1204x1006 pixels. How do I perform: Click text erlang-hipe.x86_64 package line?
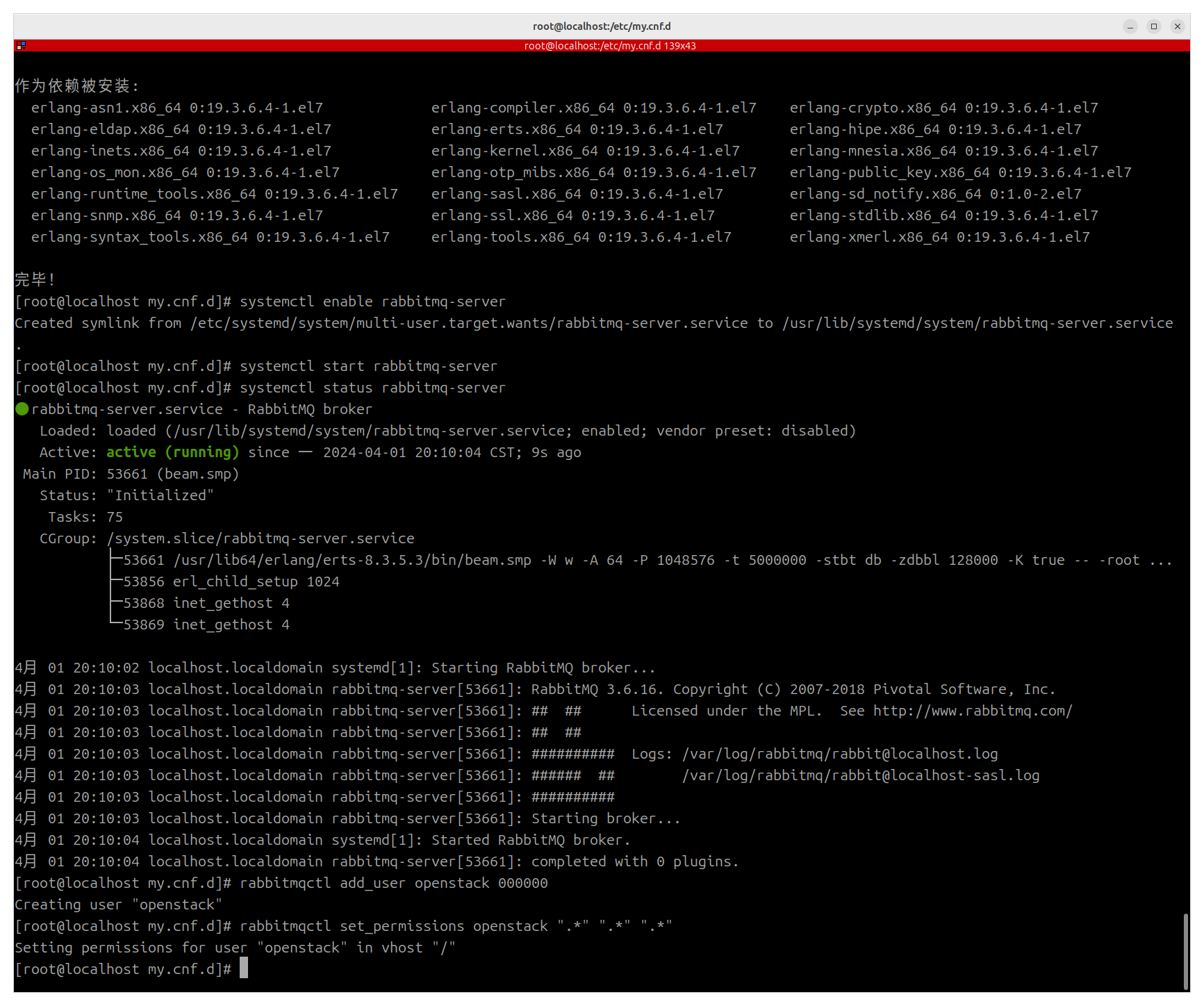(936, 130)
